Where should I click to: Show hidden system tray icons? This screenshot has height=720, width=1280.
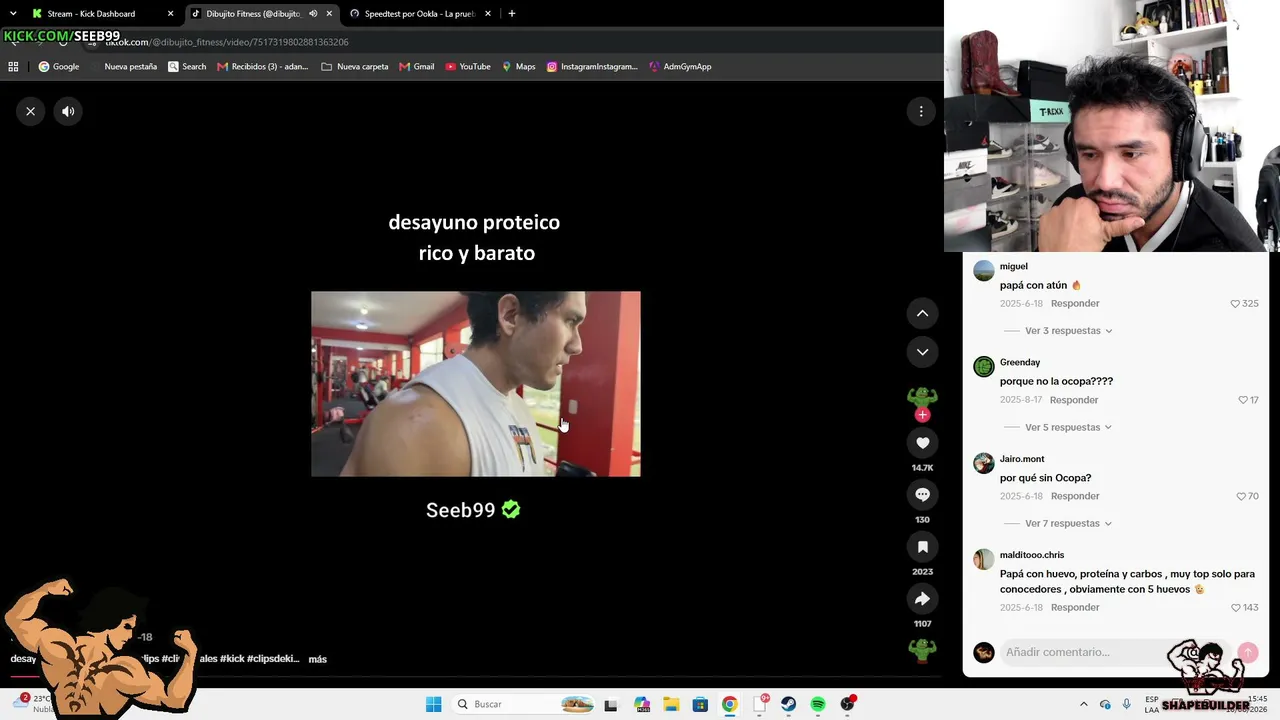coord(1083,704)
